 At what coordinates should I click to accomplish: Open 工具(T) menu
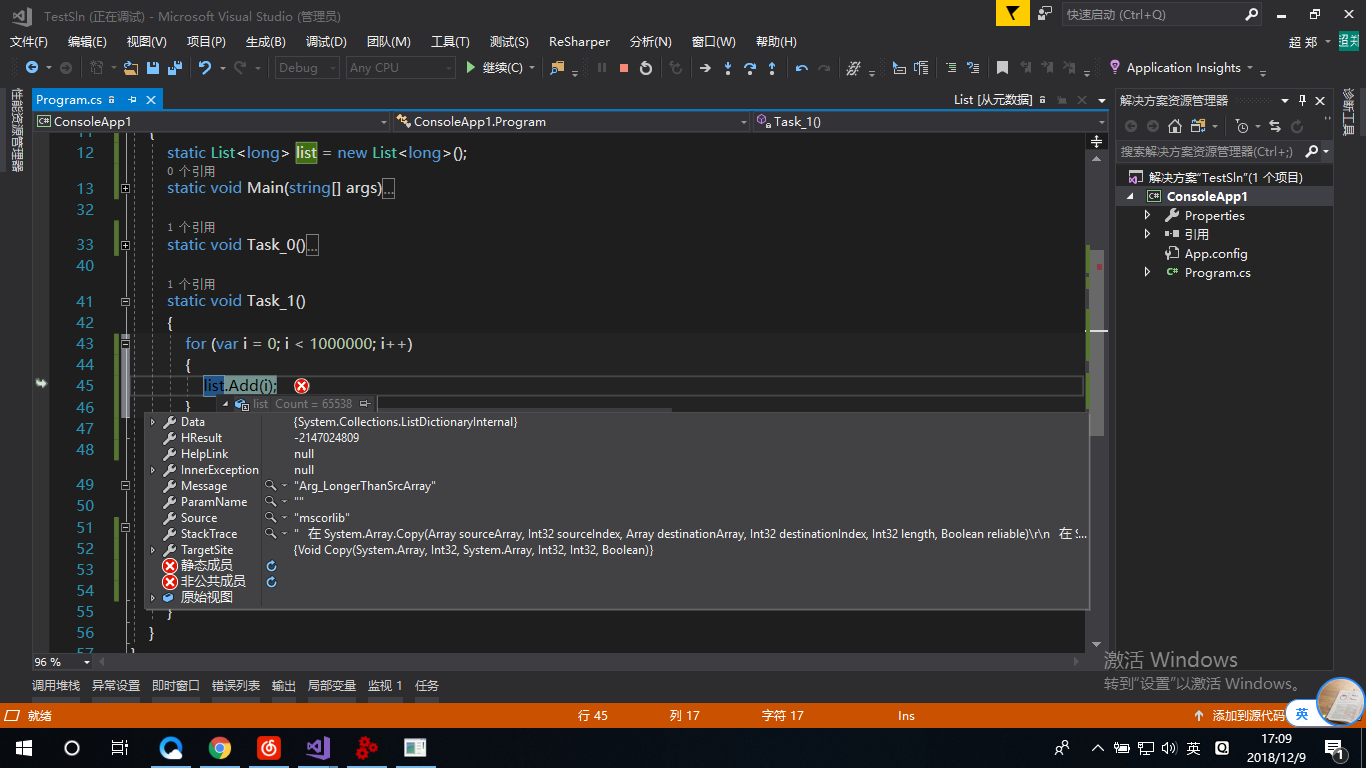tap(450, 41)
